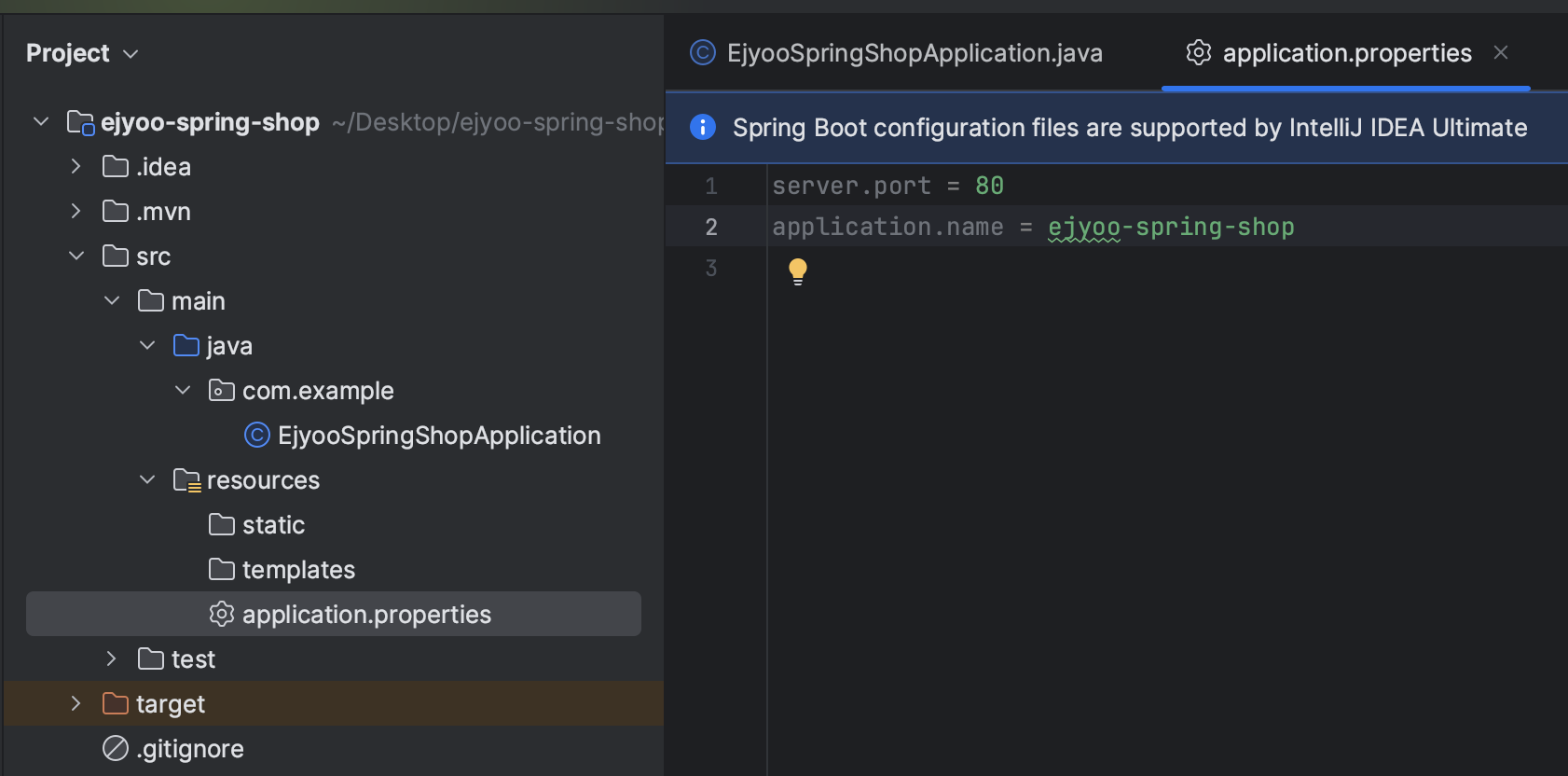The height and width of the screenshot is (776, 1568).
Task: Click the ejyoo-spring-shop value in editor
Action: coord(1171,228)
